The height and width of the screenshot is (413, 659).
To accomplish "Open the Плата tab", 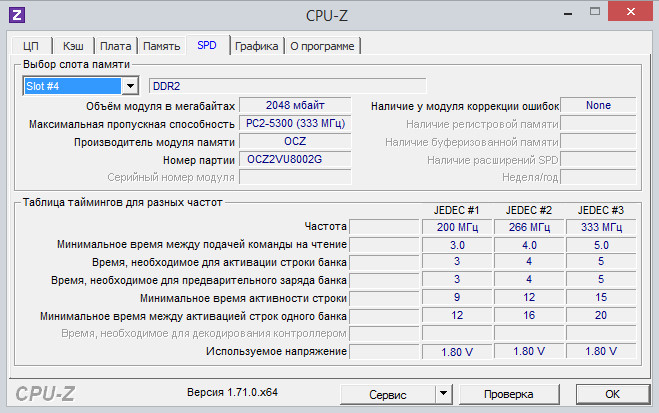I will (116, 46).
